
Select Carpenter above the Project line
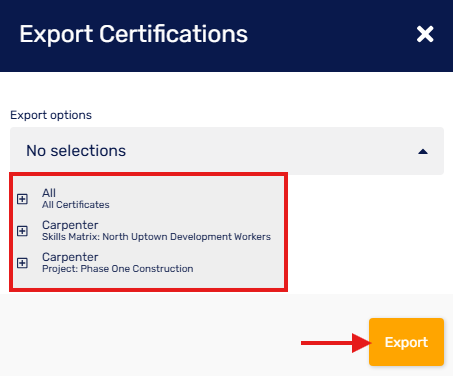[x=70, y=257]
